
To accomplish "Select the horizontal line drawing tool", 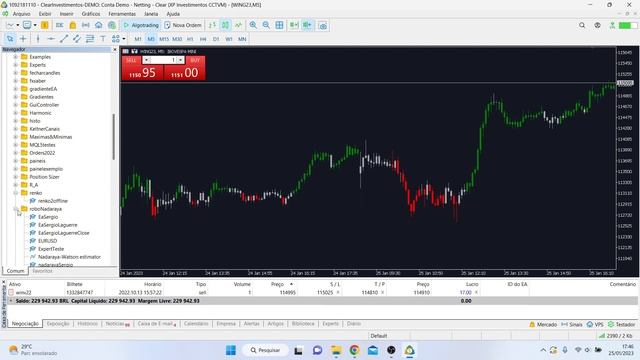I will [51, 39].
